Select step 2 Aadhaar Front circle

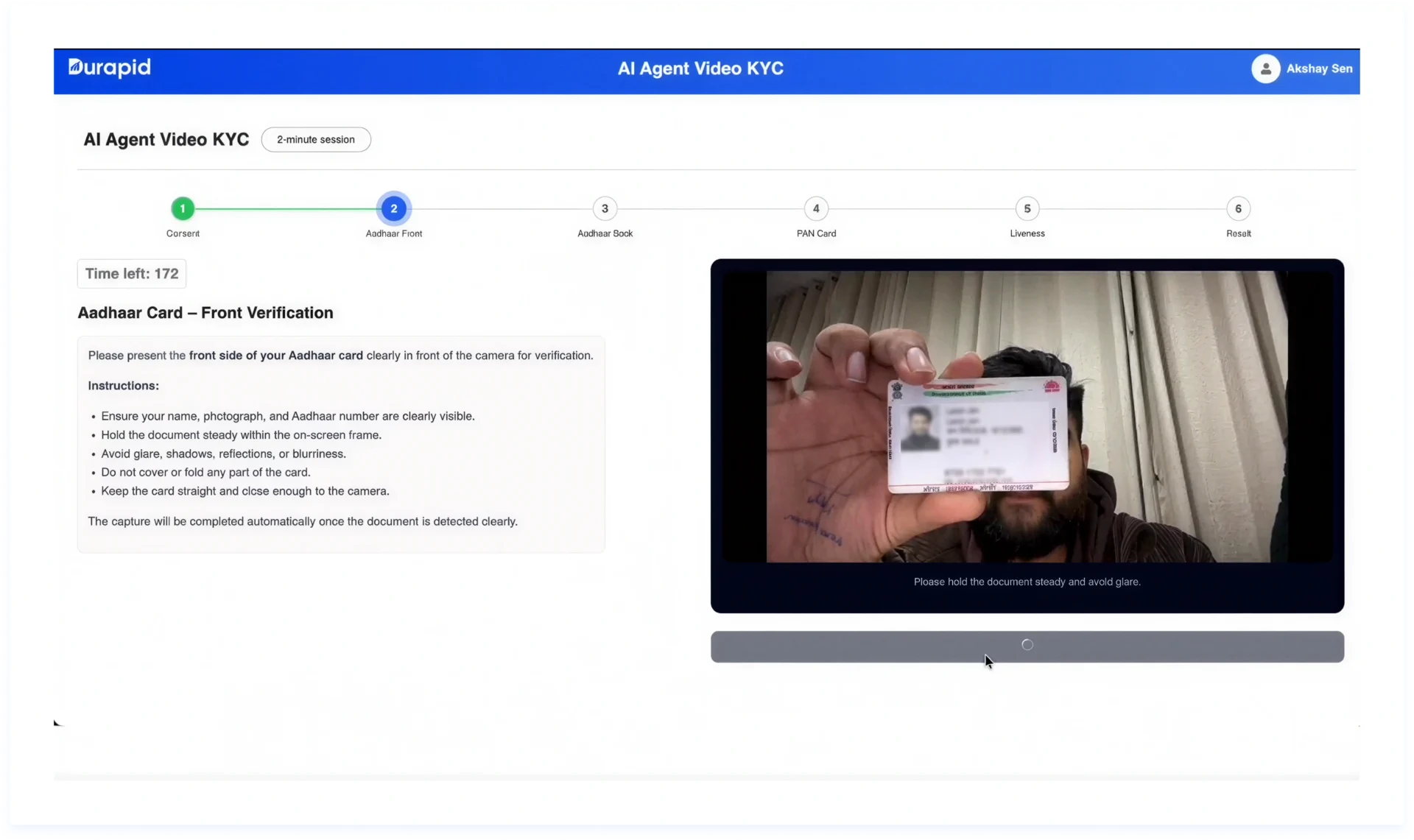coord(394,209)
